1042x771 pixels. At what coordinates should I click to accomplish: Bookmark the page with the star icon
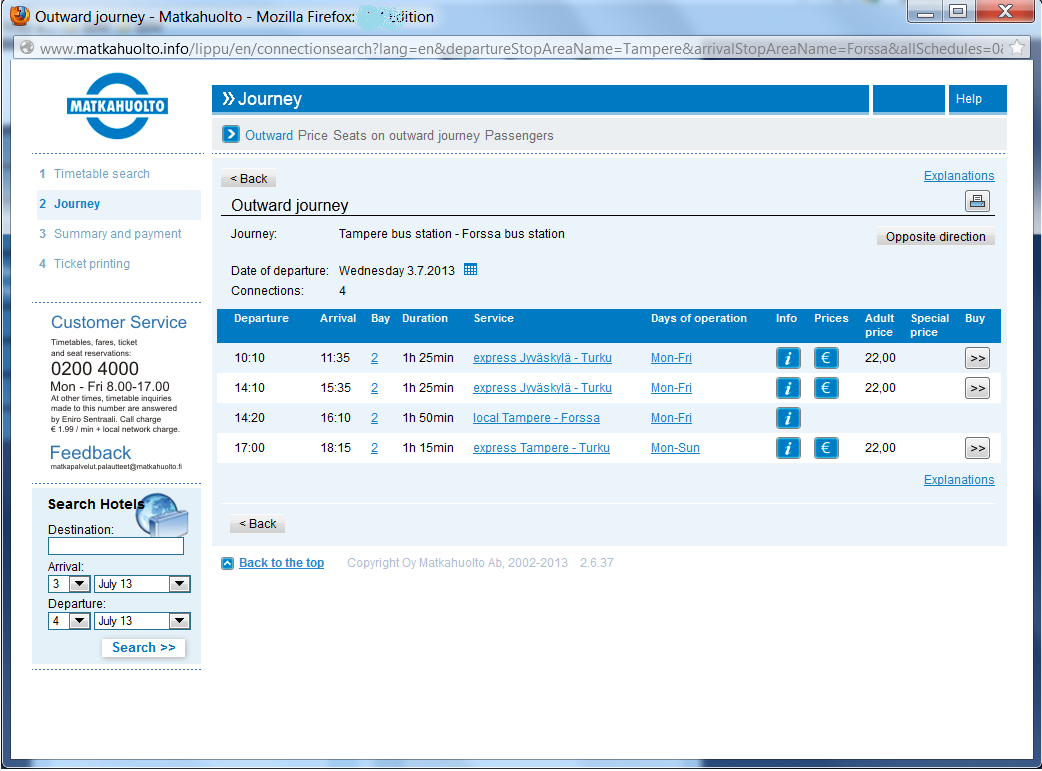click(x=1017, y=47)
